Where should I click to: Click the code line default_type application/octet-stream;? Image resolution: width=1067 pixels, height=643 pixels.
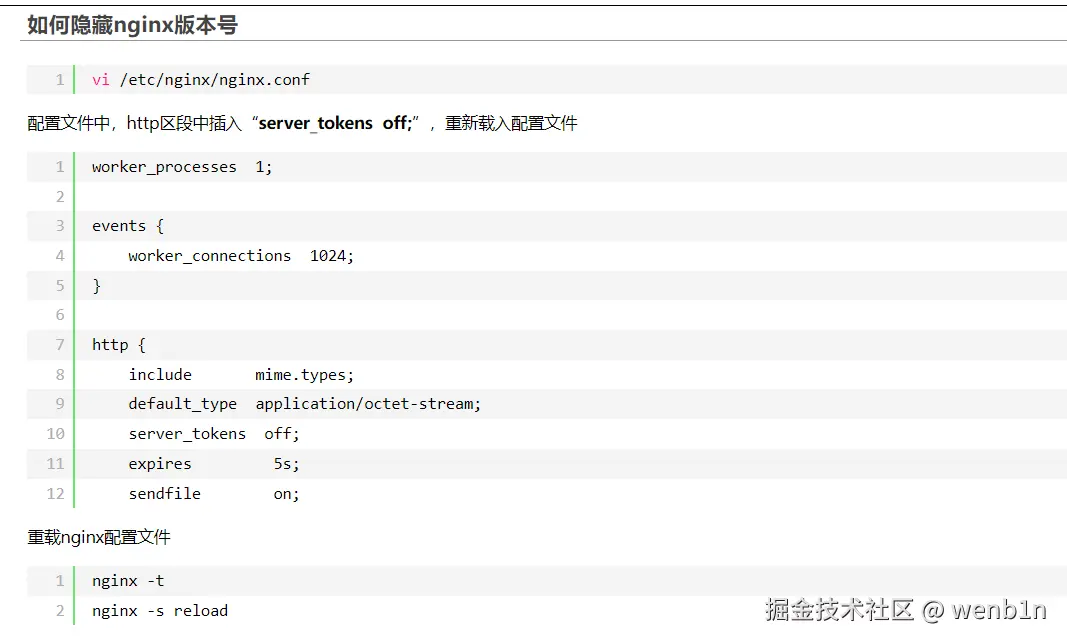305,404
